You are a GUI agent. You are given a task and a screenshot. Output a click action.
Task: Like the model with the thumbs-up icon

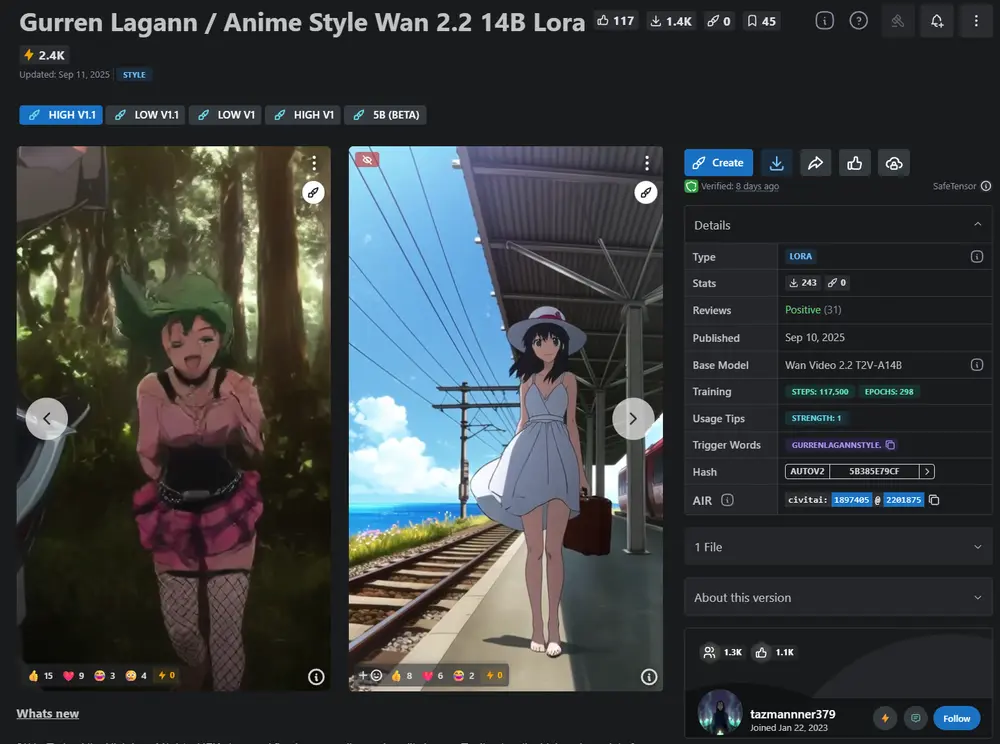click(854, 162)
